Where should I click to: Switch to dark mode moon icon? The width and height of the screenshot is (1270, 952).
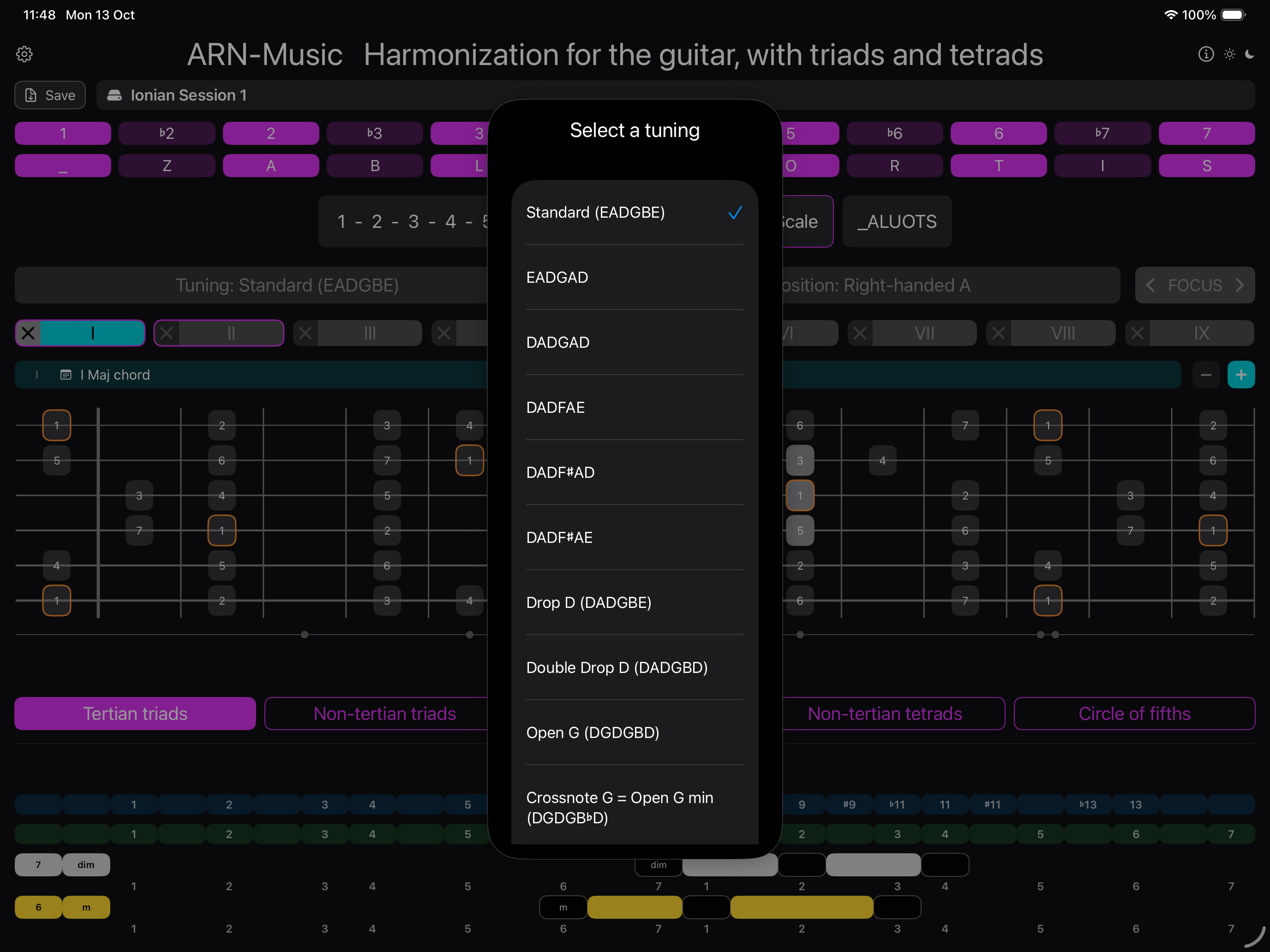coord(1250,54)
